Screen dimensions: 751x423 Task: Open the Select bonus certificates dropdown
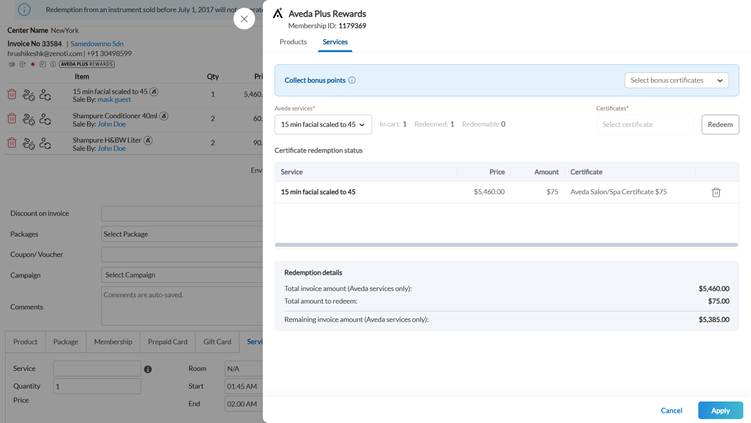(676, 80)
